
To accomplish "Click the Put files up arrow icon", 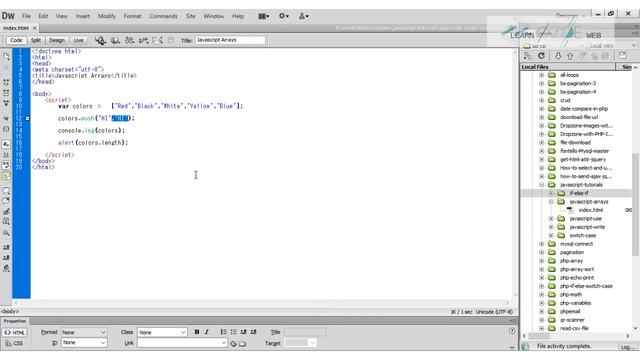I will 570,56.
